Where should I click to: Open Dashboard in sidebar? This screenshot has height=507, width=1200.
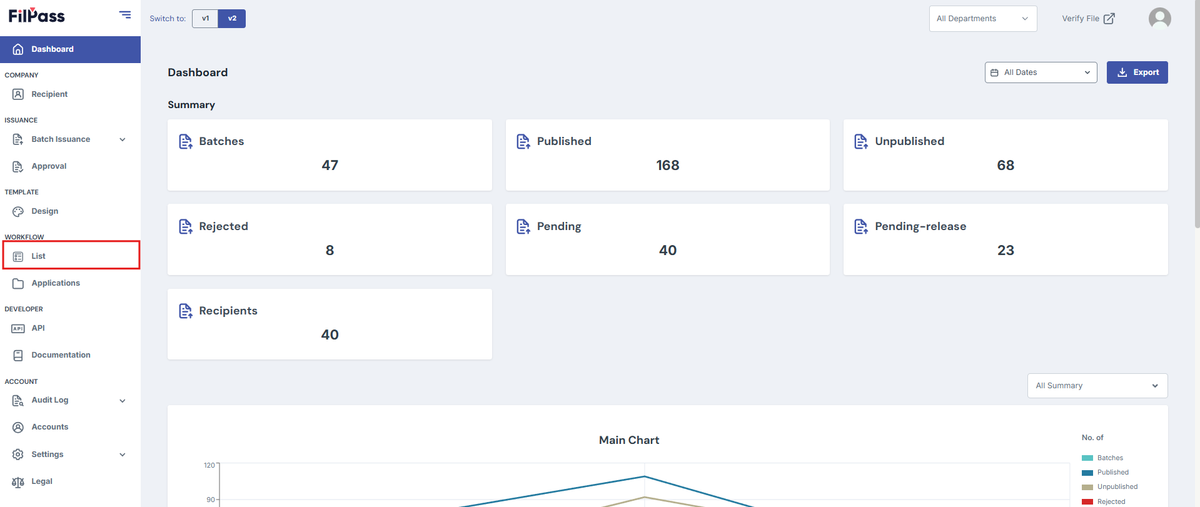tap(70, 49)
